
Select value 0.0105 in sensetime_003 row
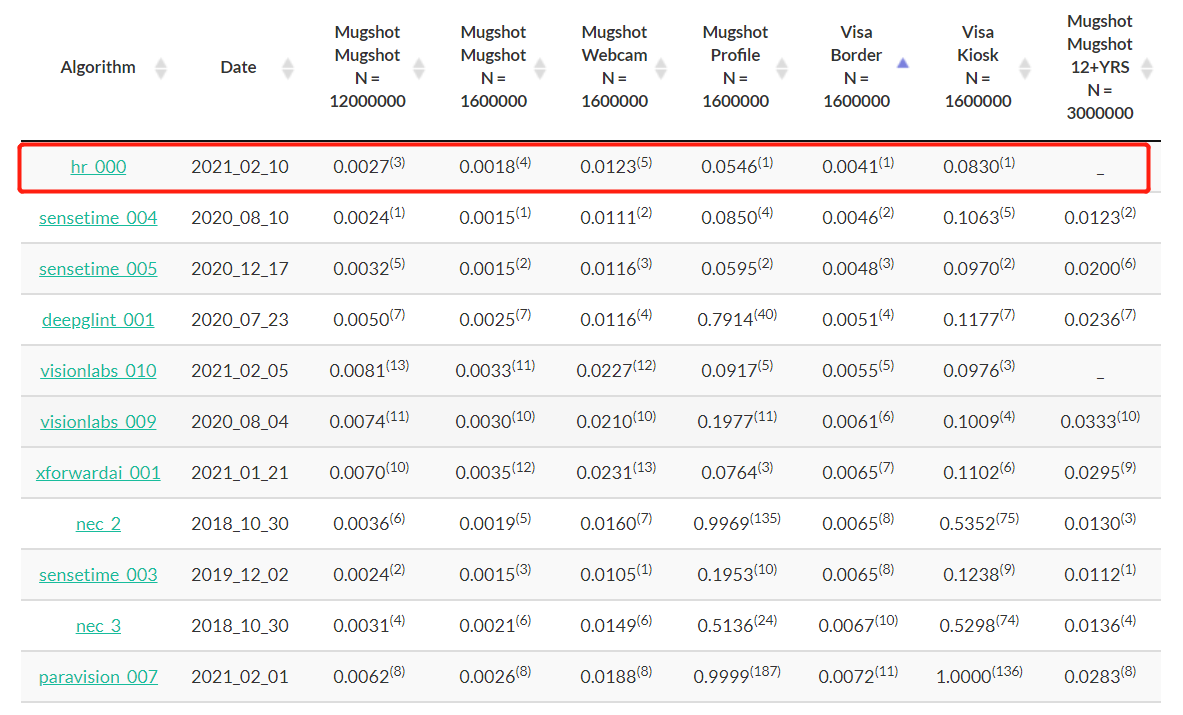click(608, 575)
